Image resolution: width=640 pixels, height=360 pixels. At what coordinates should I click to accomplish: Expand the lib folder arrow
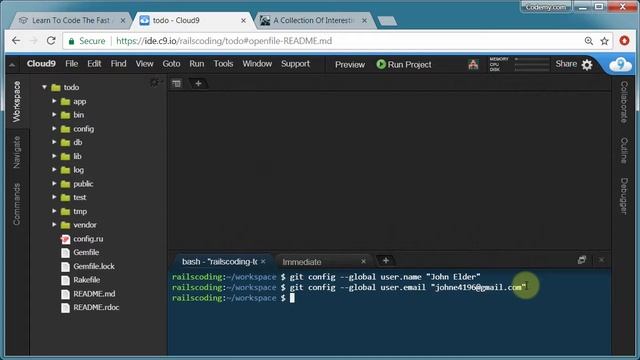[54, 156]
